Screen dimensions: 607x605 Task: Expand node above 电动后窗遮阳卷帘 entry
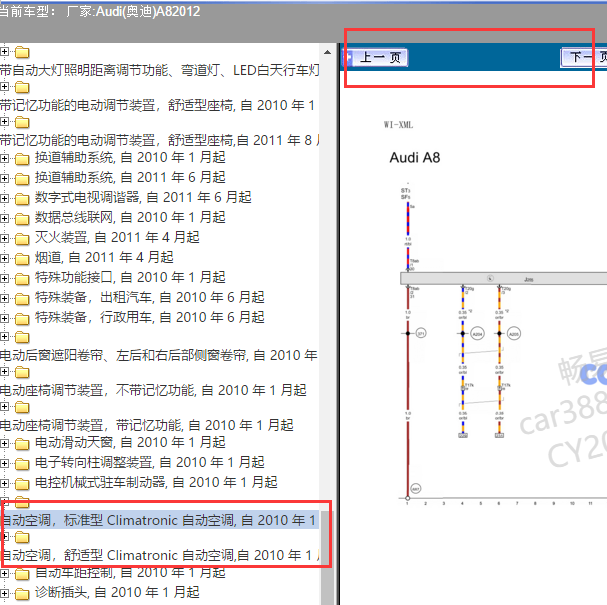click(4, 337)
